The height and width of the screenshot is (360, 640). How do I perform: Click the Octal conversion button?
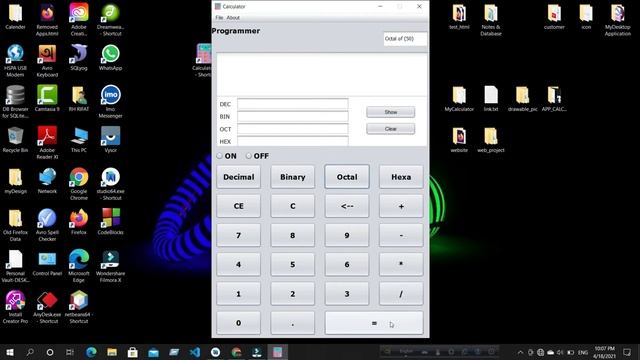pyautogui.click(x=347, y=177)
